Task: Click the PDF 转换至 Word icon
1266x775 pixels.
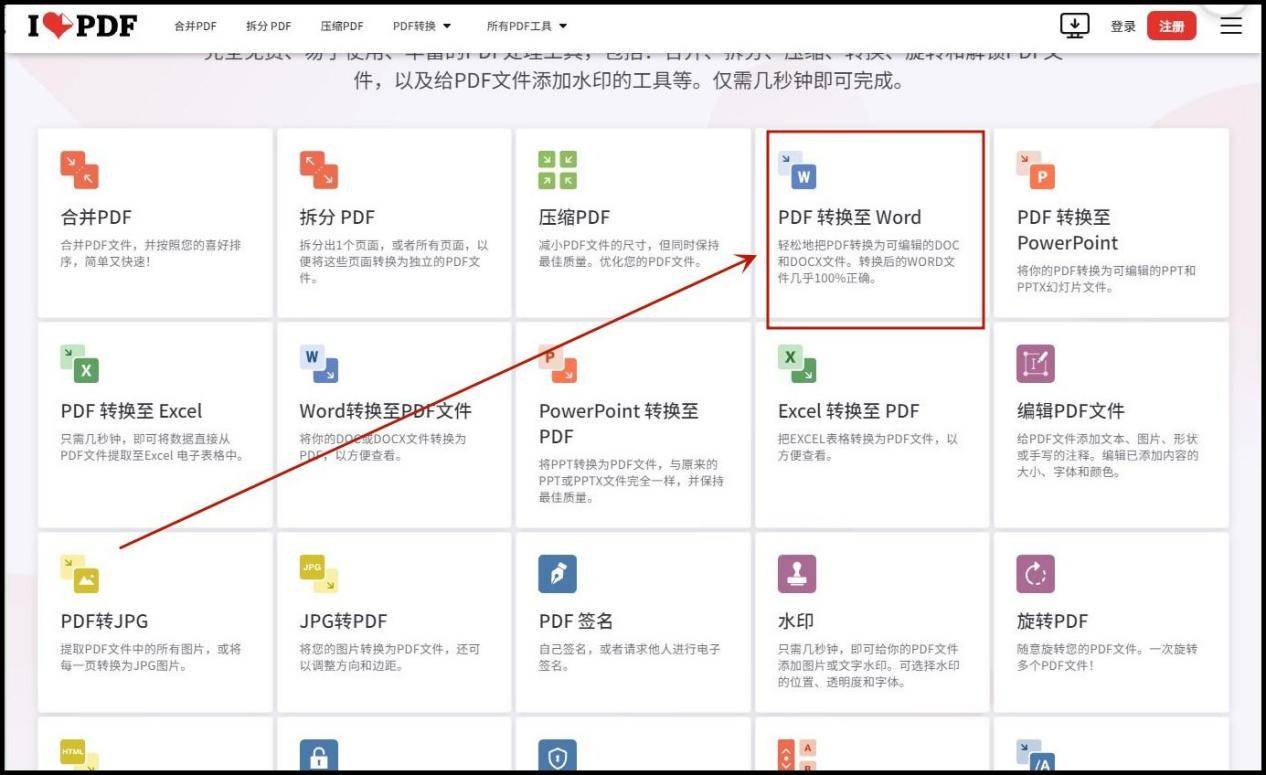Action: point(797,170)
